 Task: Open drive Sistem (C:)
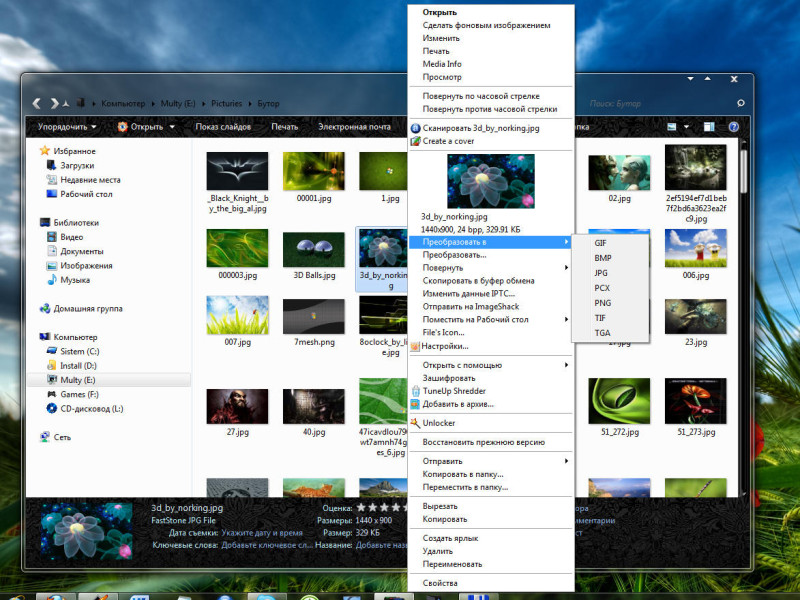coord(80,351)
